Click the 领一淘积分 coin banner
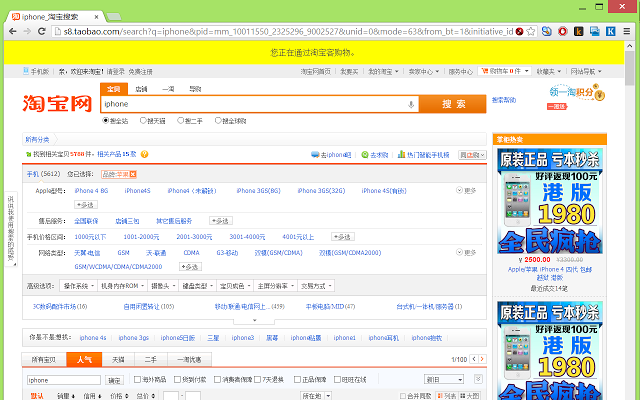 click(x=577, y=93)
